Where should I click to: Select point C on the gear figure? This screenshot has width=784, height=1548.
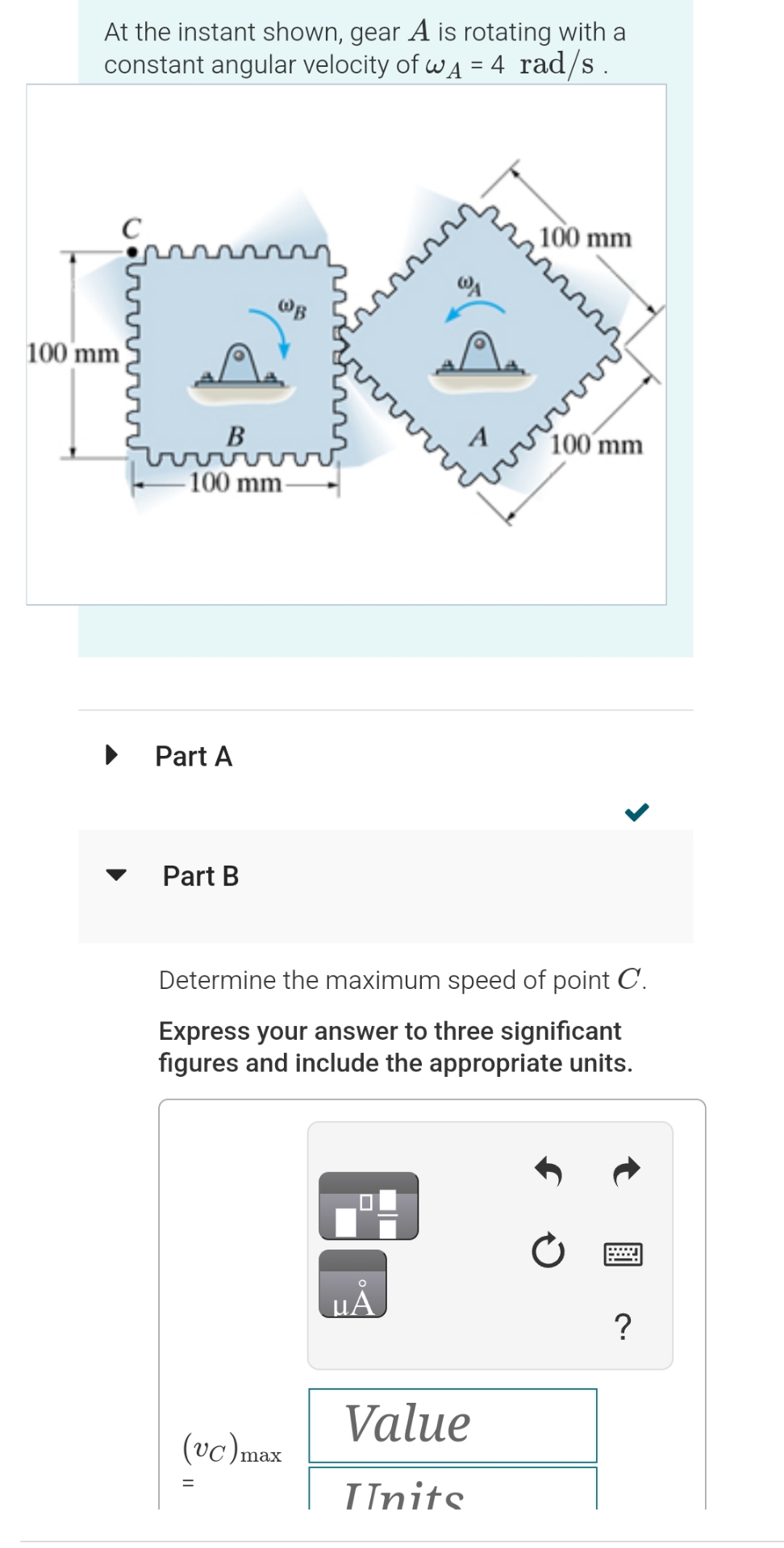click(x=131, y=250)
